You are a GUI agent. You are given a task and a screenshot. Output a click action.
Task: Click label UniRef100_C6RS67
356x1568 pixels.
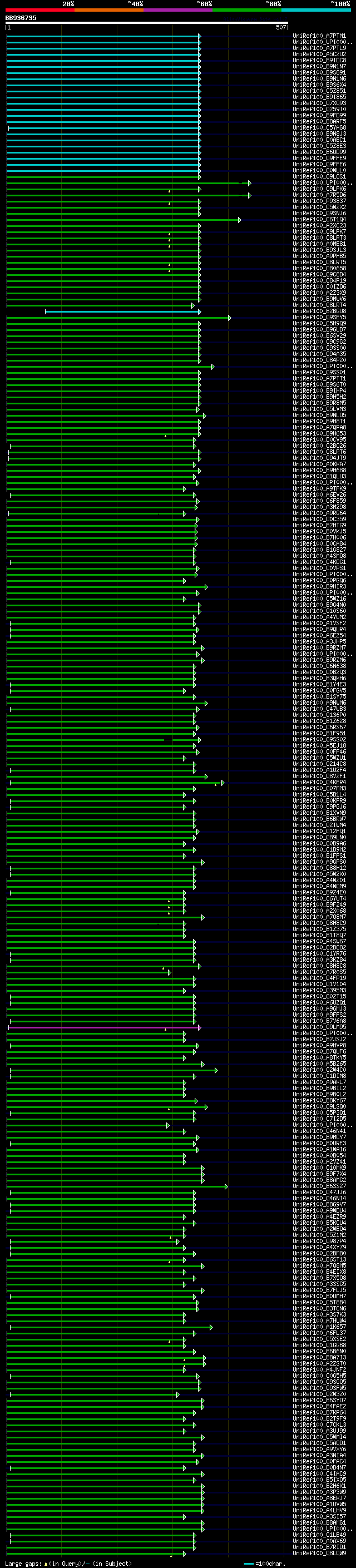pyautogui.click(x=319, y=727)
